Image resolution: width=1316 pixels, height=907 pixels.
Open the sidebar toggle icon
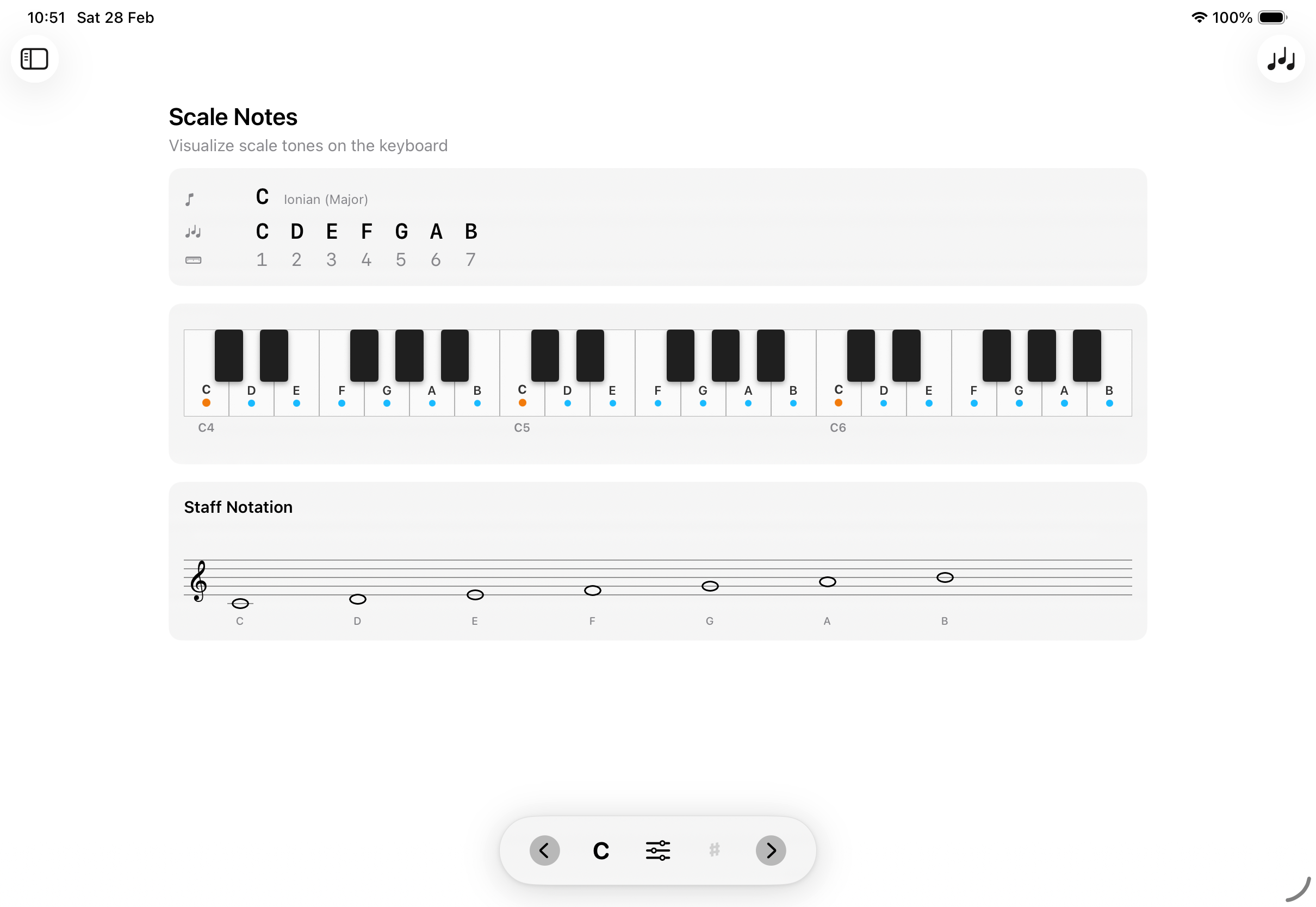(x=35, y=59)
